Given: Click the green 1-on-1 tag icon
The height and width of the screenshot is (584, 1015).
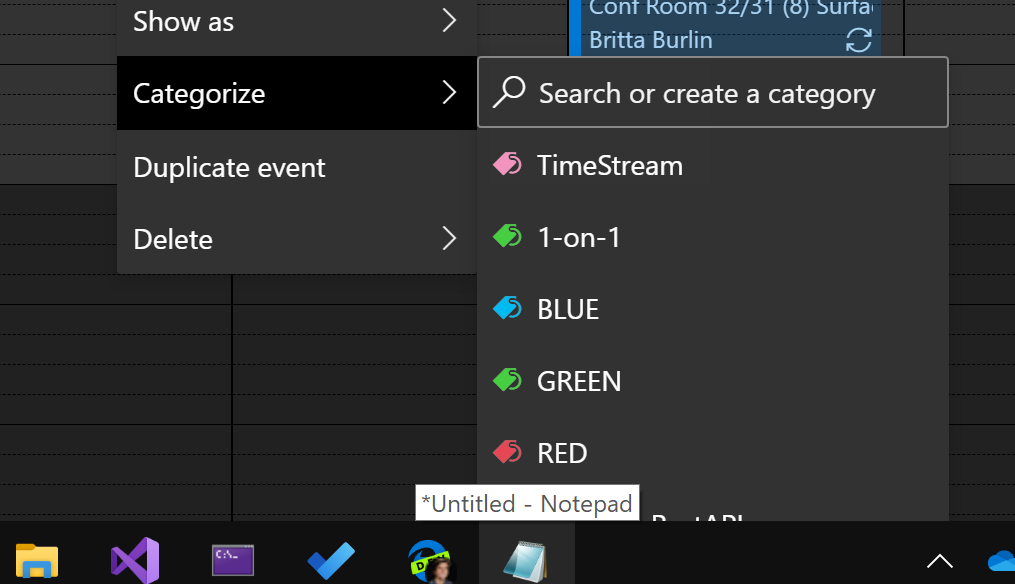Looking at the screenshot, I should tap(507, 236).
